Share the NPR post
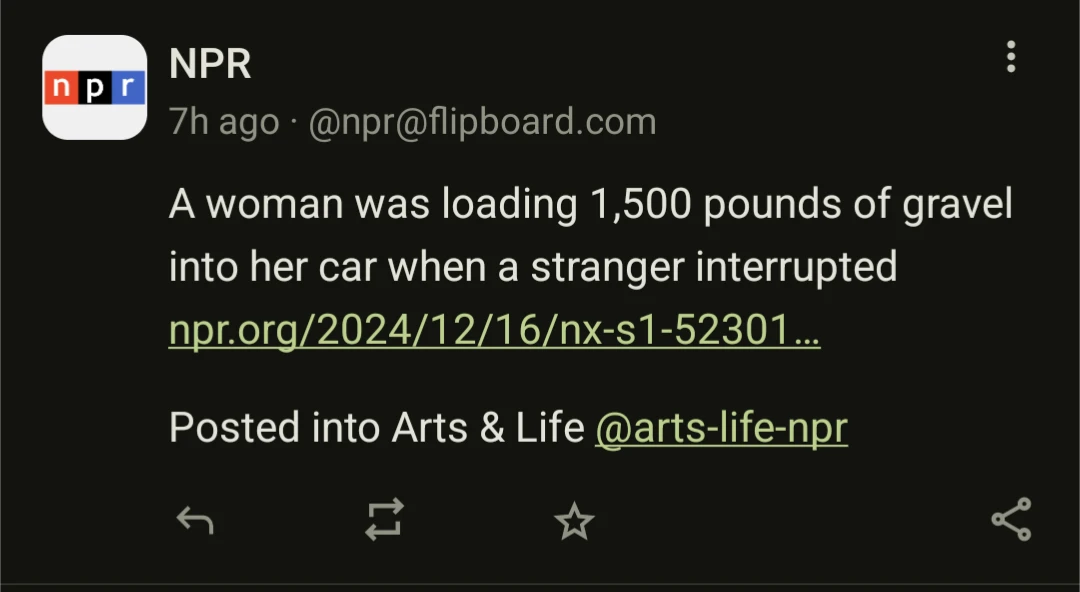 (x=1010, y=520)
